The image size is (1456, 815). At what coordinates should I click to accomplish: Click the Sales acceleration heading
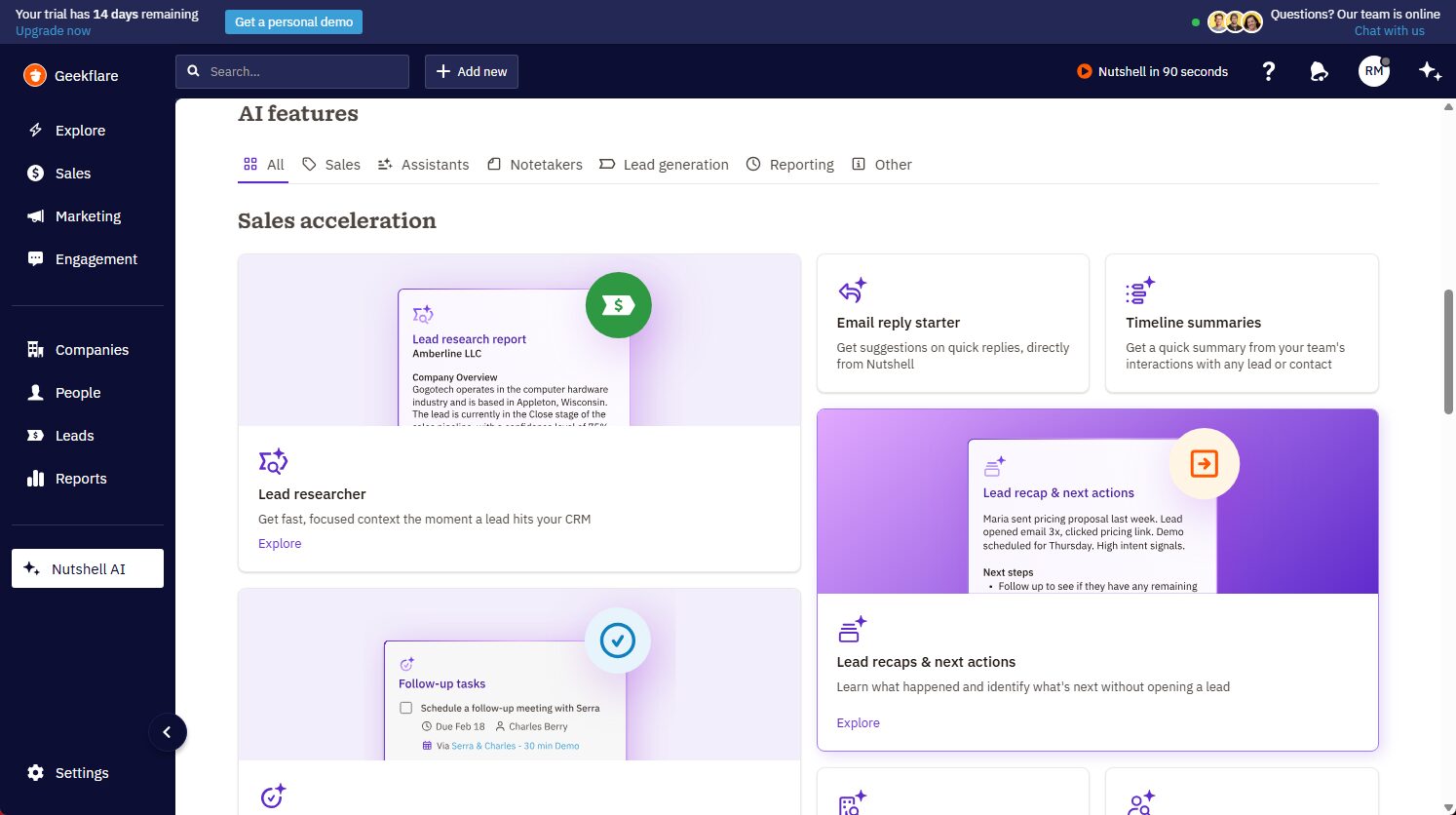337,220
